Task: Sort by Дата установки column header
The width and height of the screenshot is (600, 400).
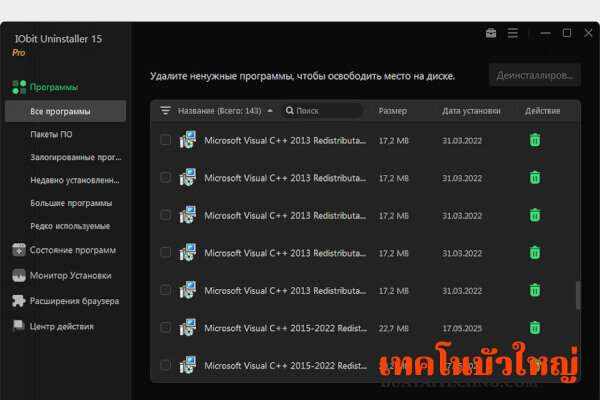Action: (x=471, y=111)
